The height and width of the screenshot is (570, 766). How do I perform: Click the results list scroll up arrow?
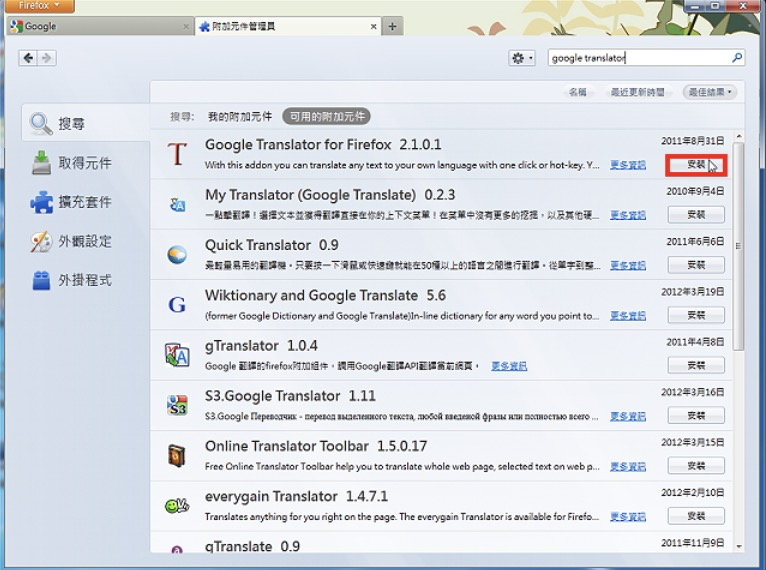coord(739,136)
